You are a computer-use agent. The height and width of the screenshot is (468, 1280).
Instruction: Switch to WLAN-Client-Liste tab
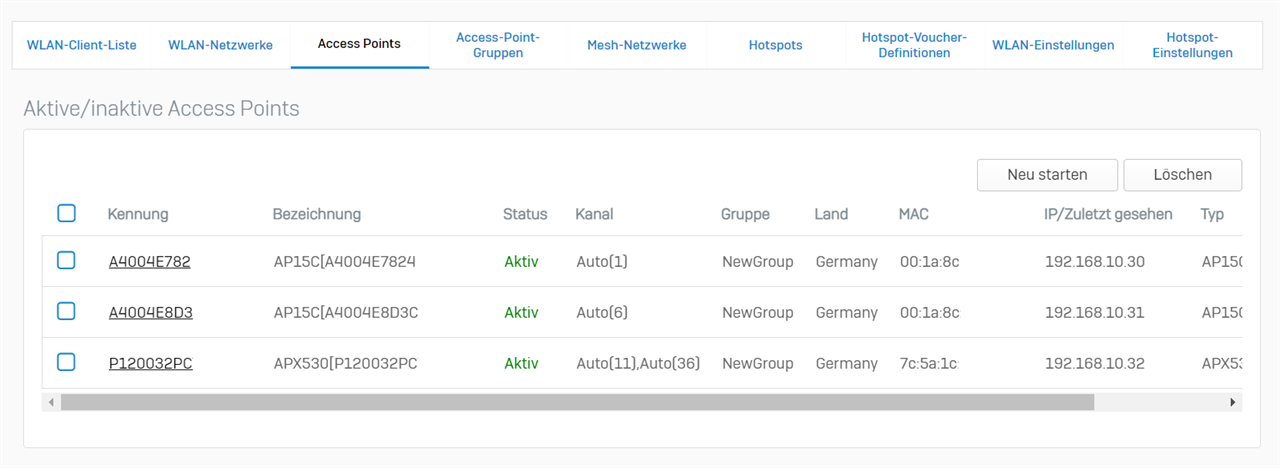coord(82,45)
